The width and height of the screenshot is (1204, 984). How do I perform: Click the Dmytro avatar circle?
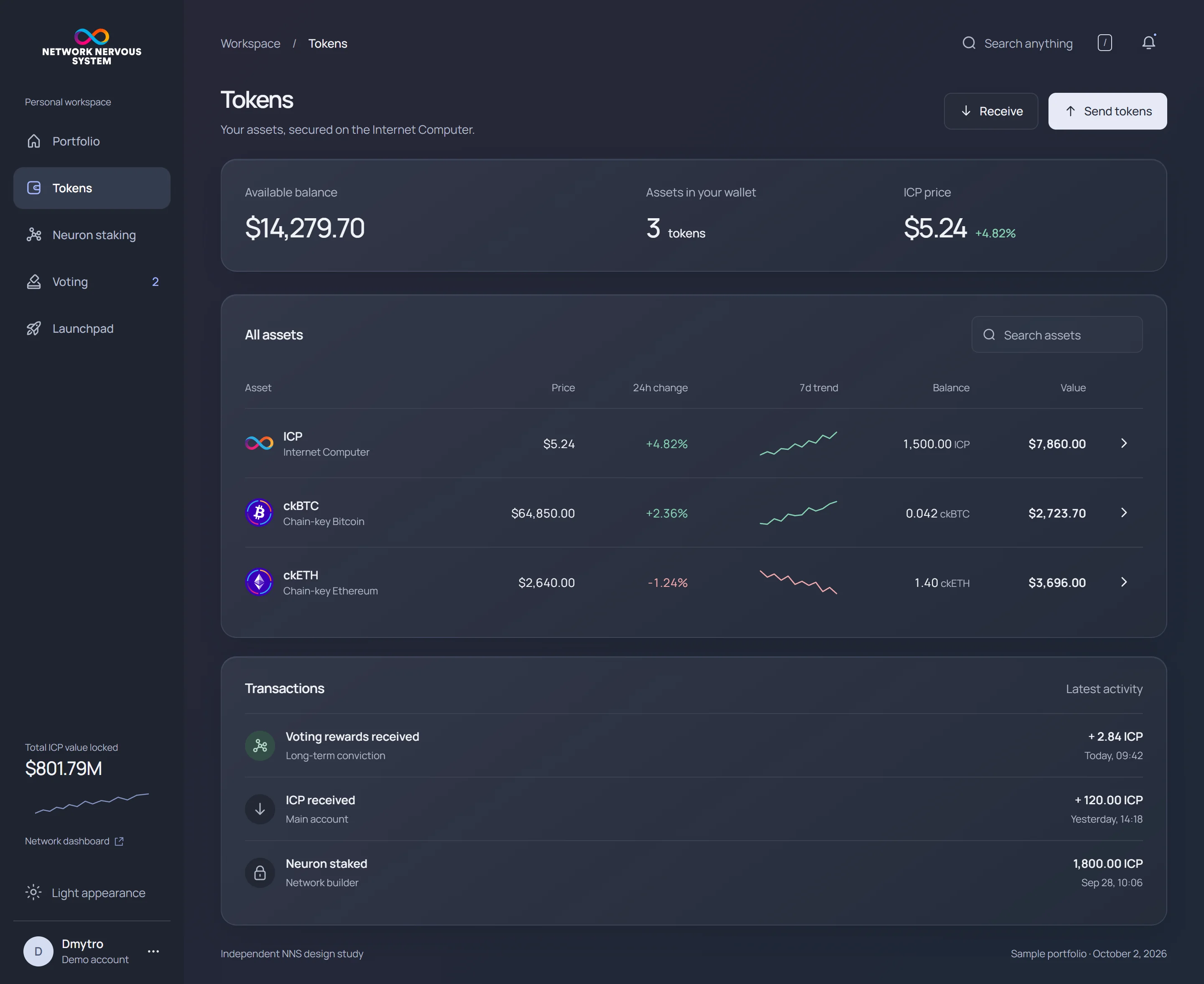[x=38, y=951]
